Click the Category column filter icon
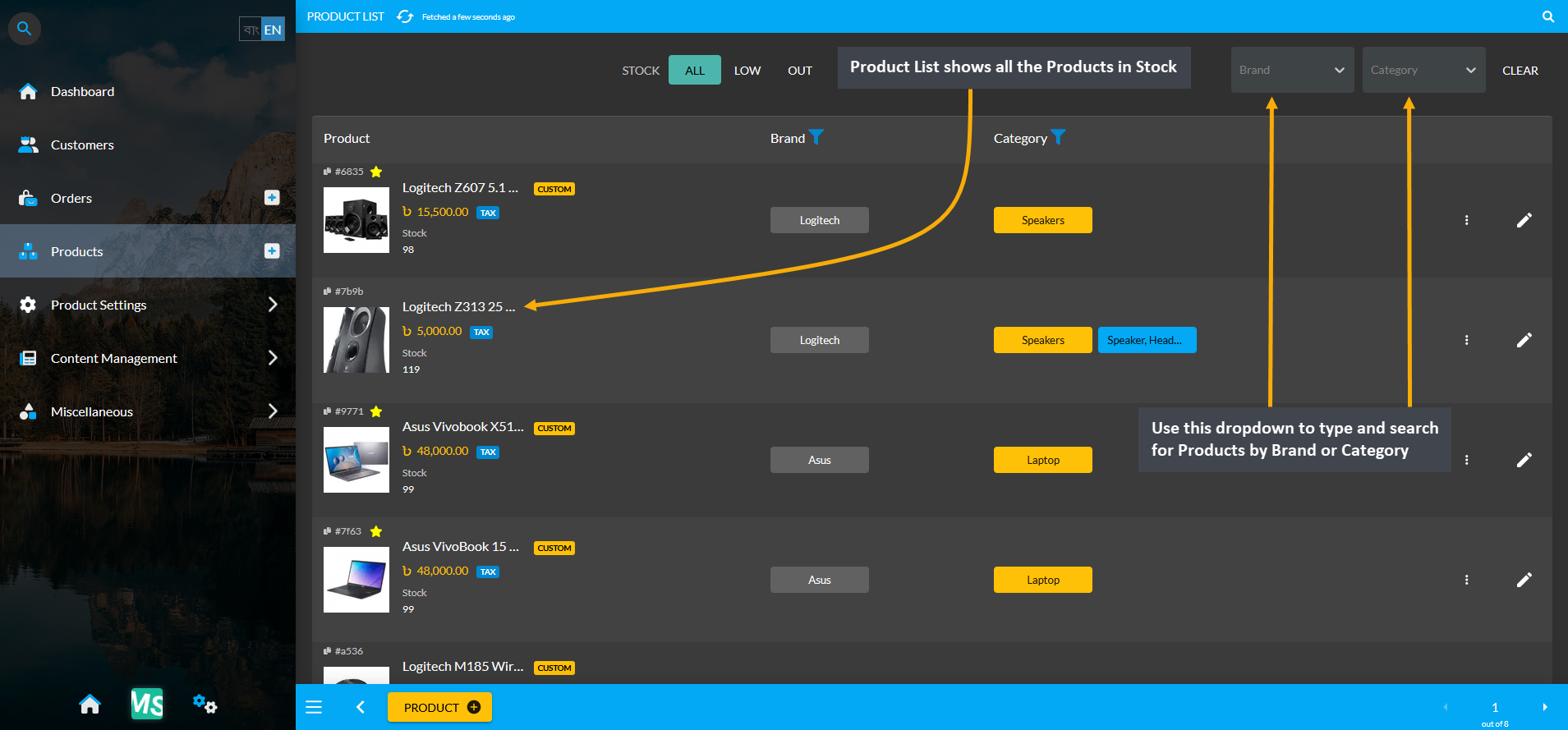The image size is (1568, 730). pos(1059,137)
